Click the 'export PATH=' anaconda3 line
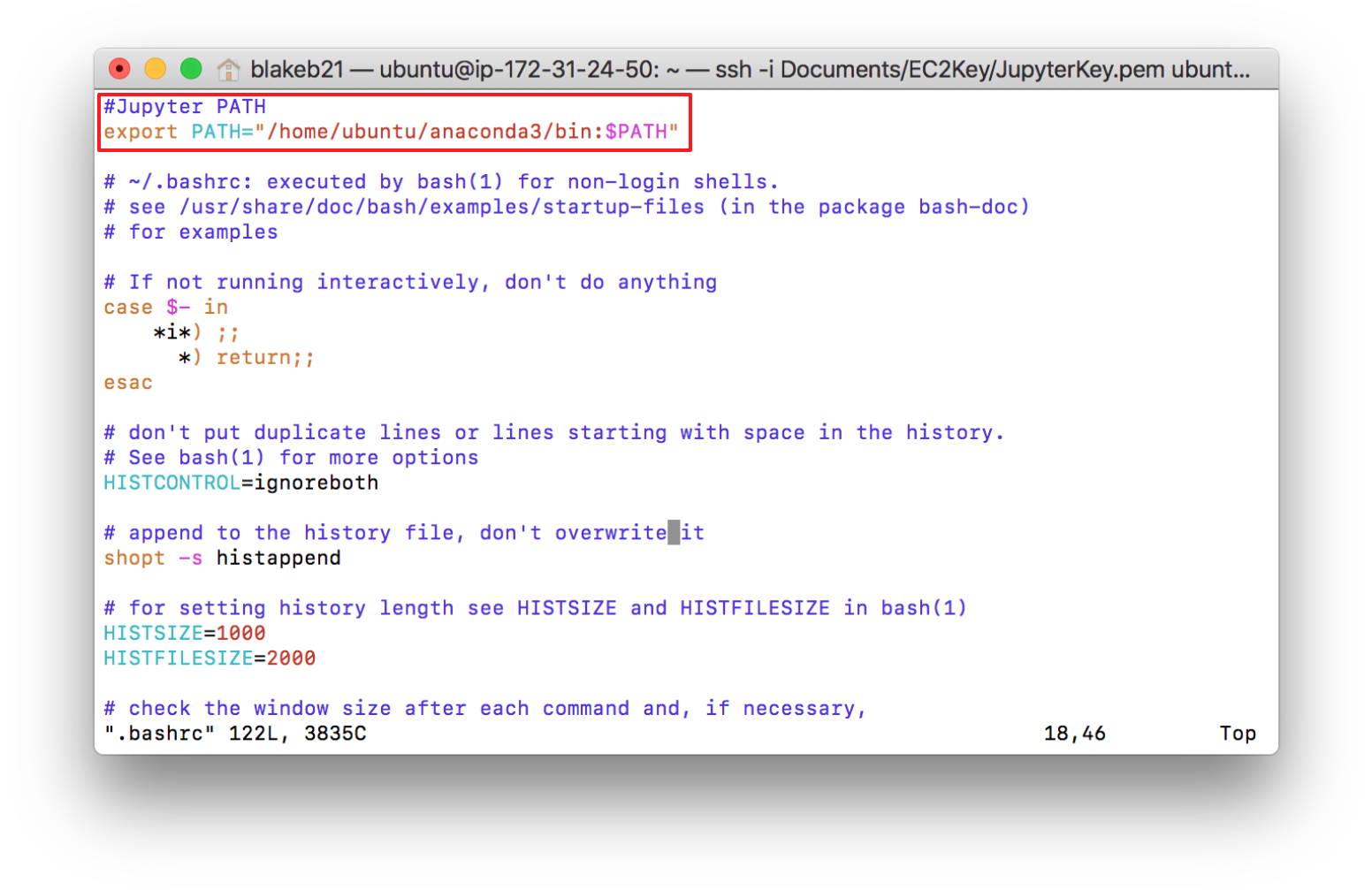Viewport: 1372px width, 890px height. tap(391, 132)
